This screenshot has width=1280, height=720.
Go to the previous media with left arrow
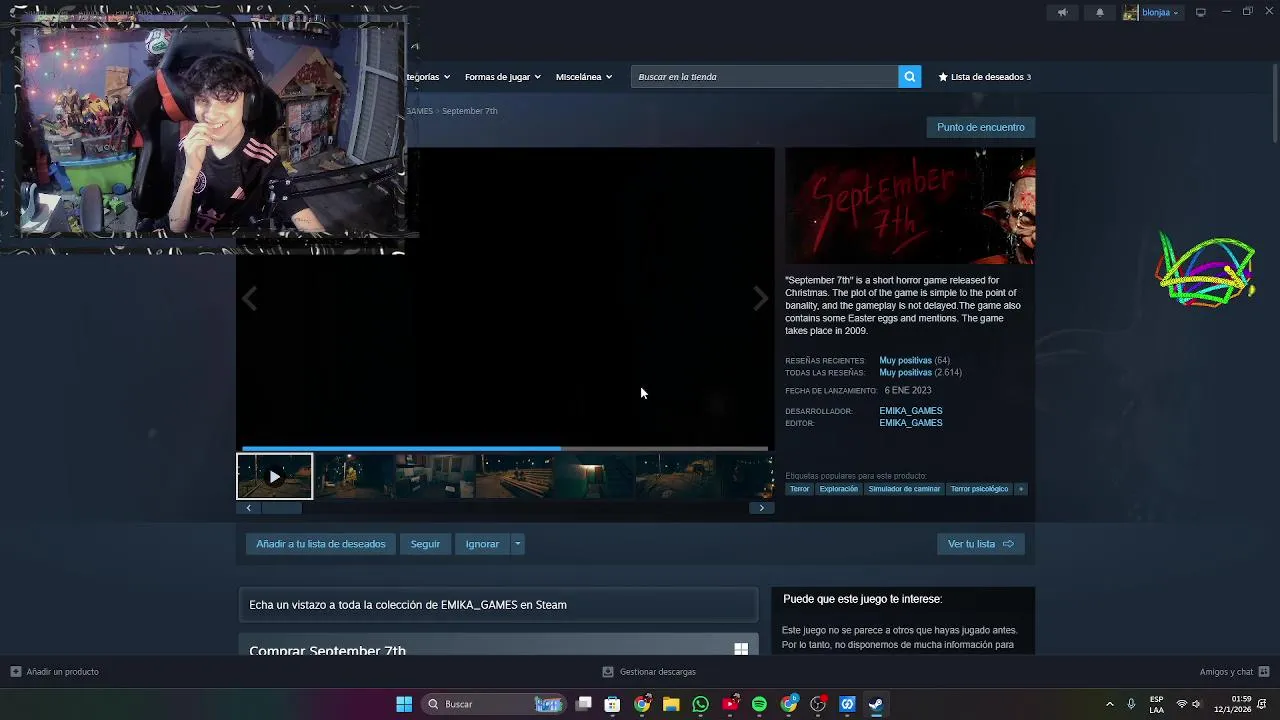[249, 298]
